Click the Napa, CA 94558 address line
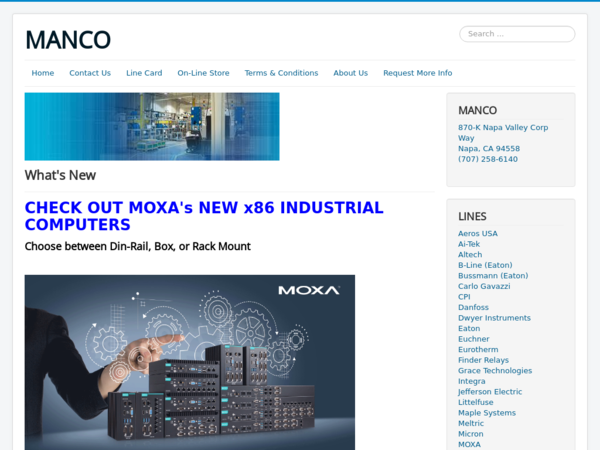Screen dimensions: 600x450 [x=489, y=148]
